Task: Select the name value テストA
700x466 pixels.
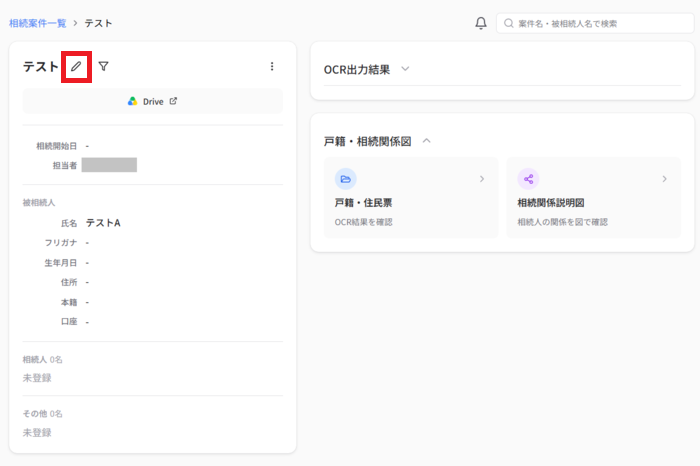Action: tap(103, 223)
